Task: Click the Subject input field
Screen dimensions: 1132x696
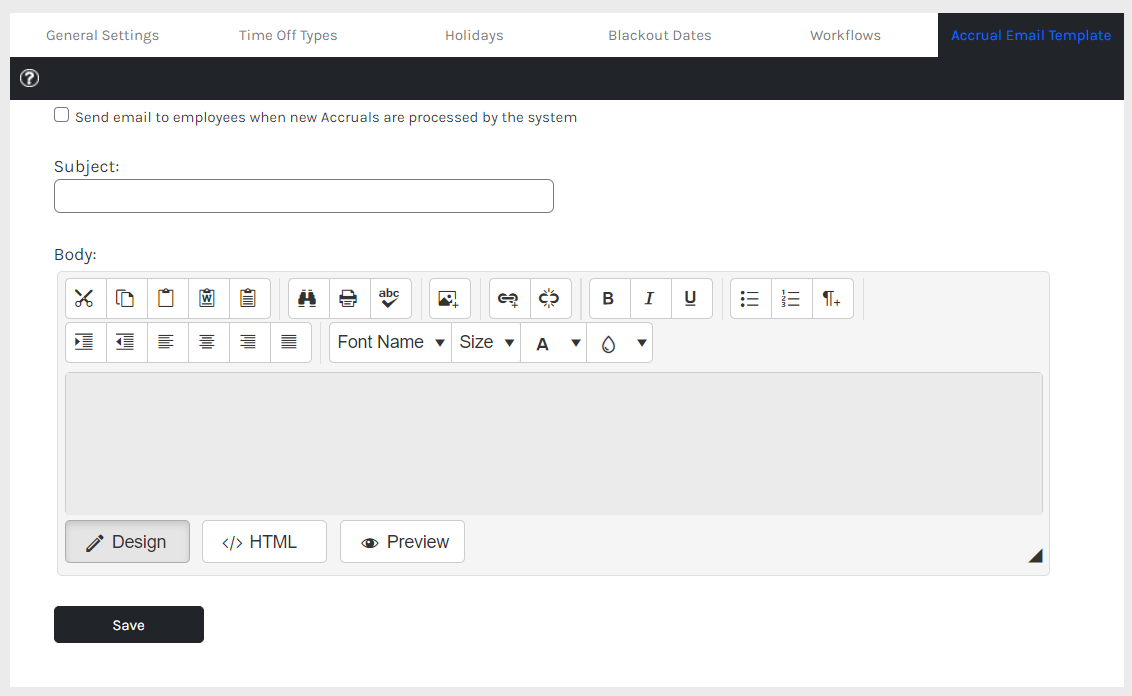Action: coord(303,196)
